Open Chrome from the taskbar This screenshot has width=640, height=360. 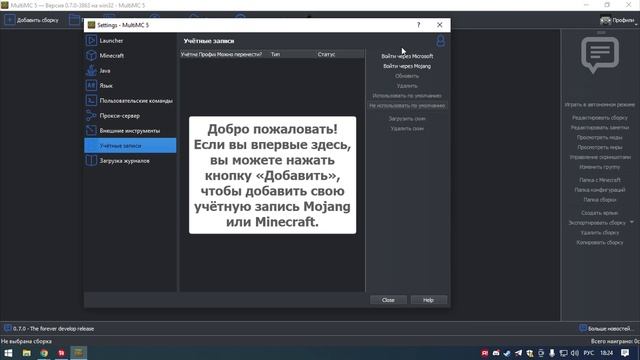tap(44, 353)
